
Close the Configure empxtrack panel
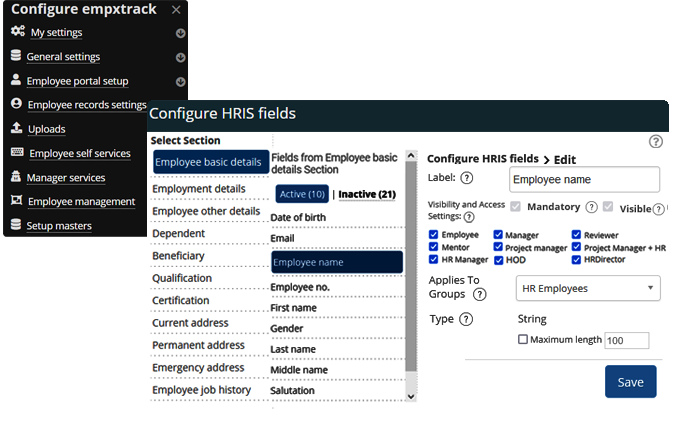pos(176,10)
